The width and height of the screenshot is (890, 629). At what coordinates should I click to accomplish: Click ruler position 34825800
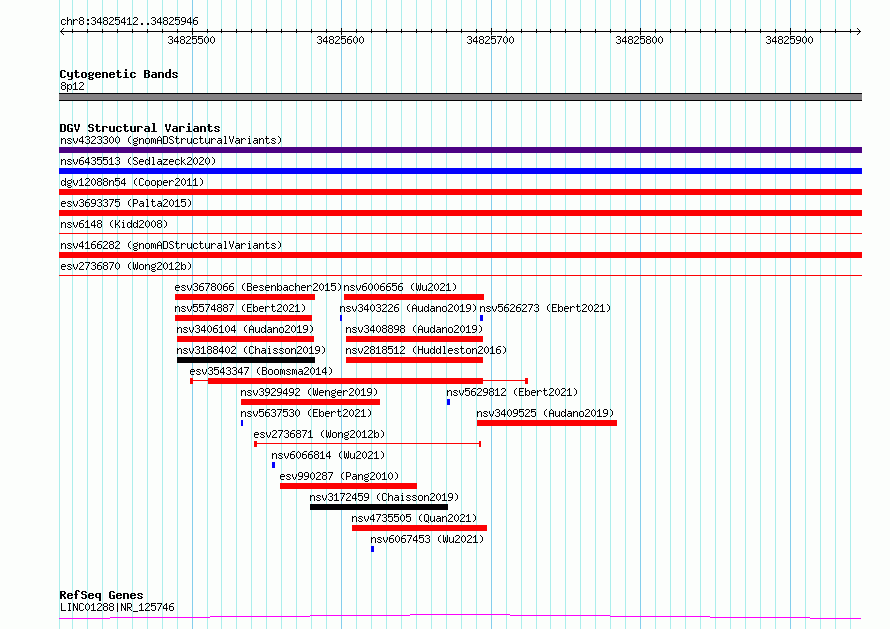[x=640, y=40]
